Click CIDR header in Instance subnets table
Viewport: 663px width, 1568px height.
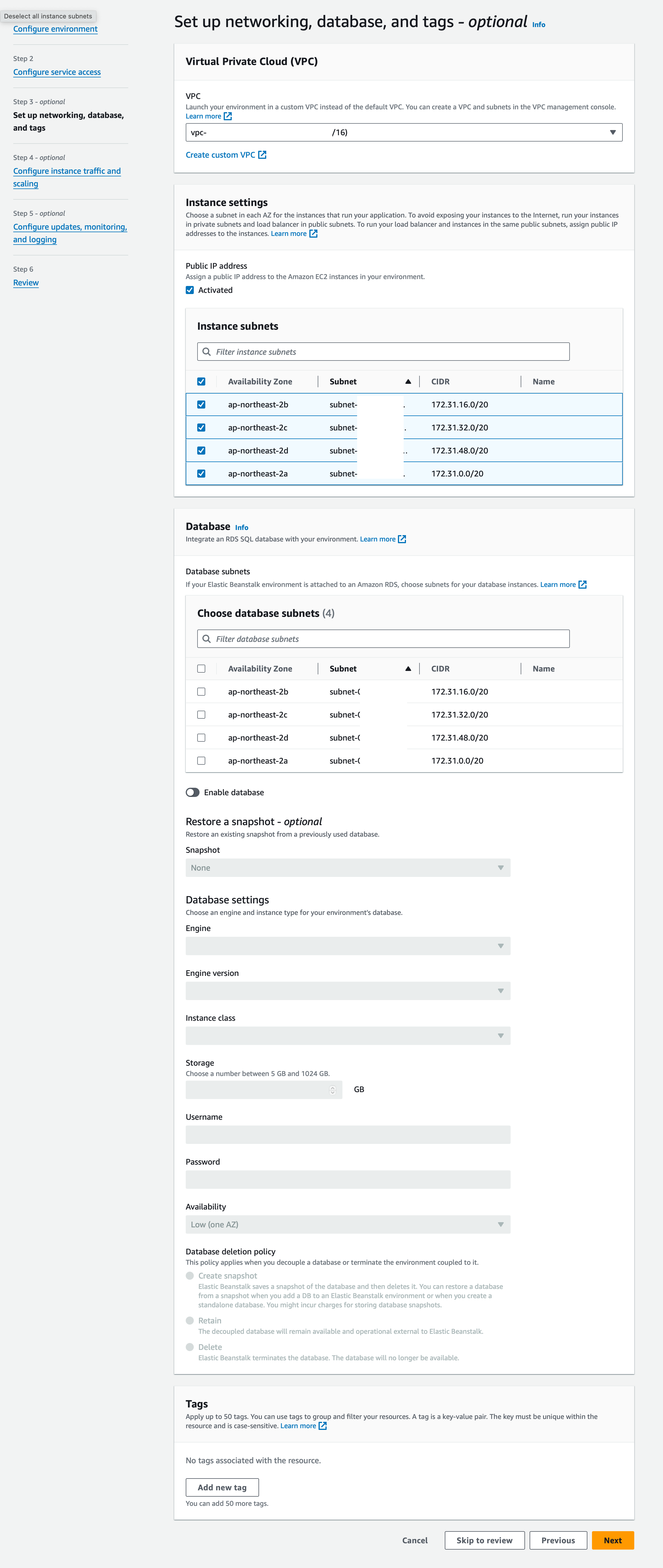coord(440,382)
